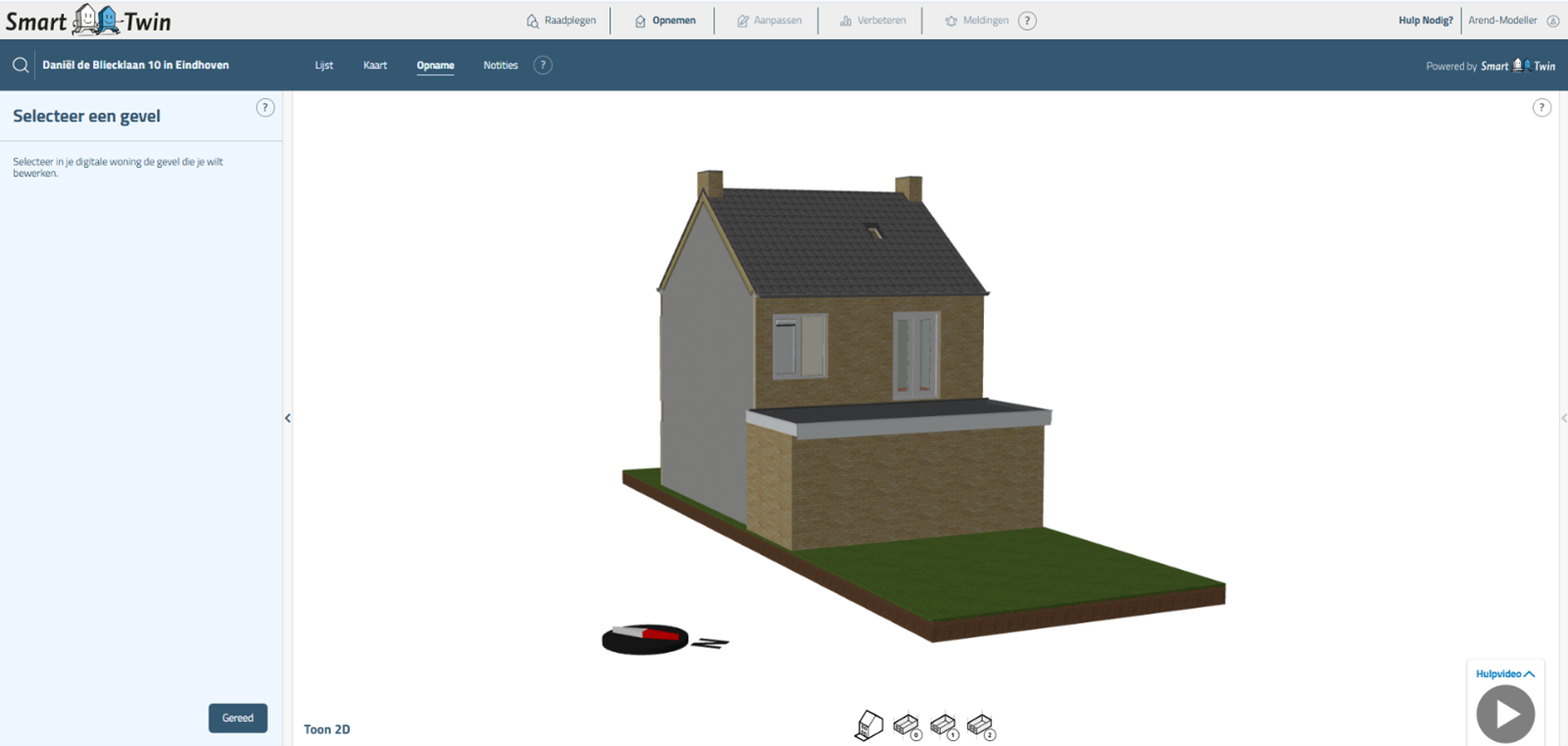This screenshot has height=746, width=1568.
Task: Switch to the Kaart tab
Action: click(374, 66)
